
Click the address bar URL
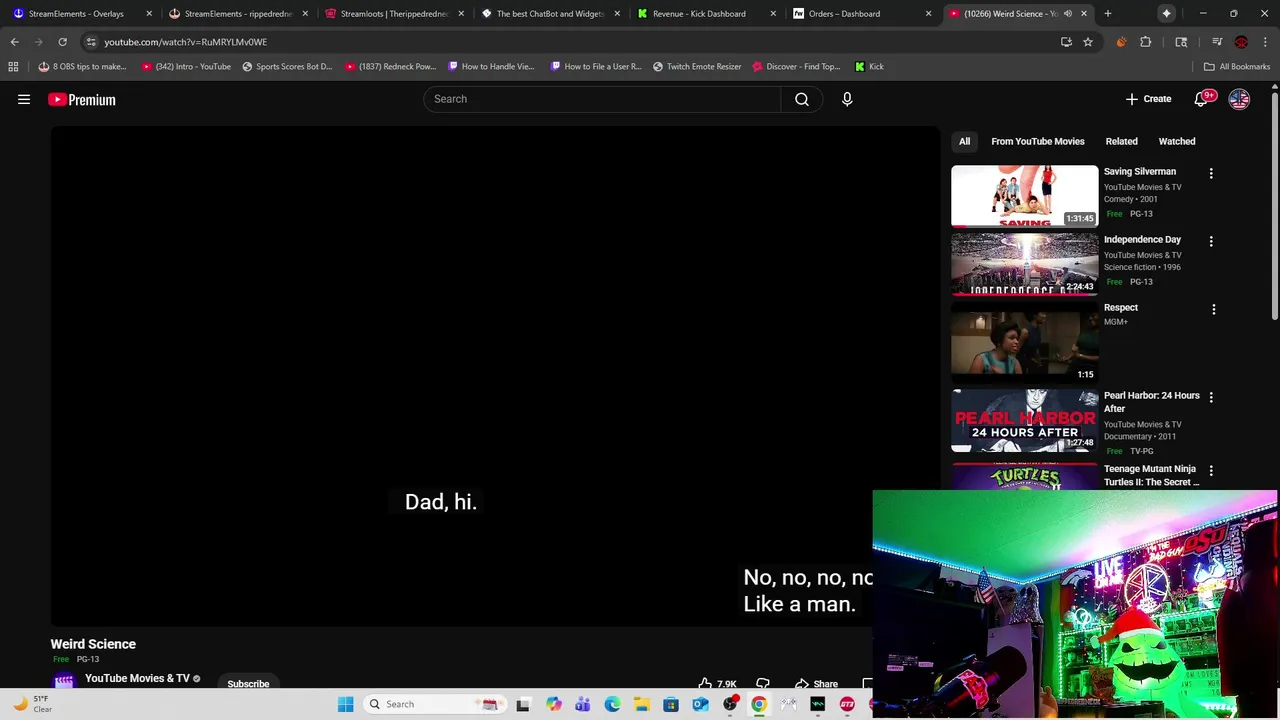(185, 42)
